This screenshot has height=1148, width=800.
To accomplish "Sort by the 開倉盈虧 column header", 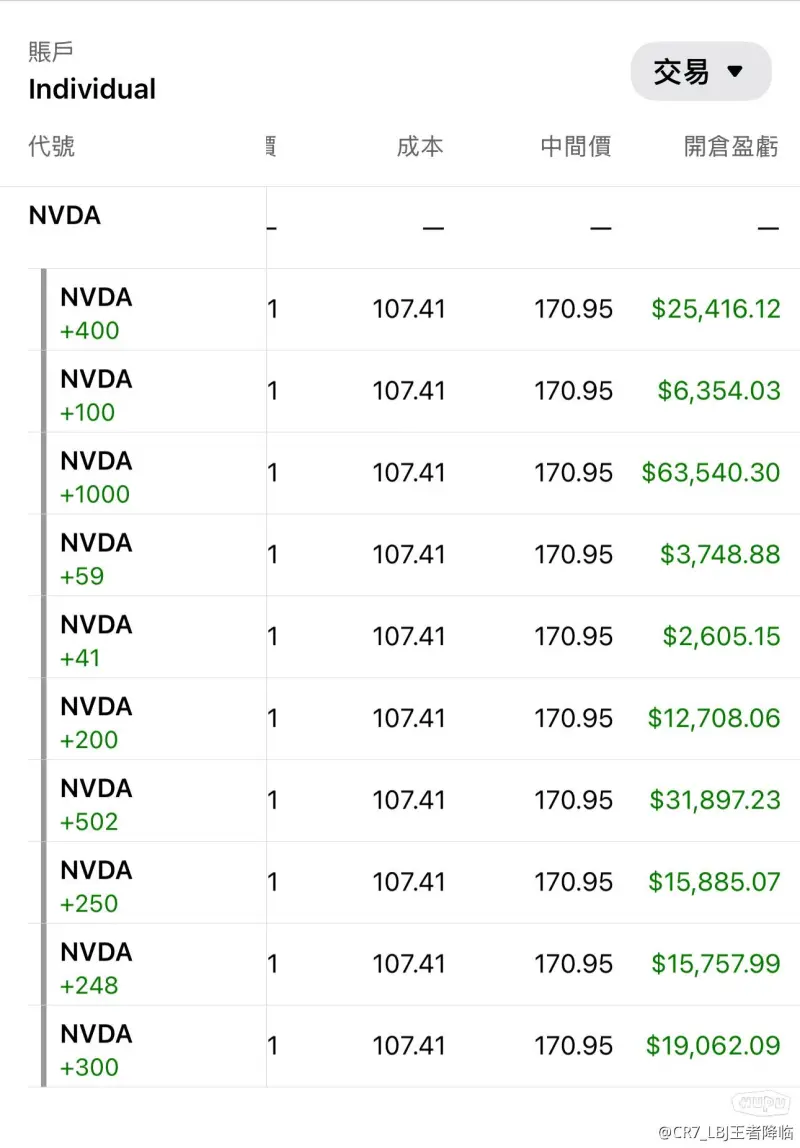I will (x=731, y=146).
